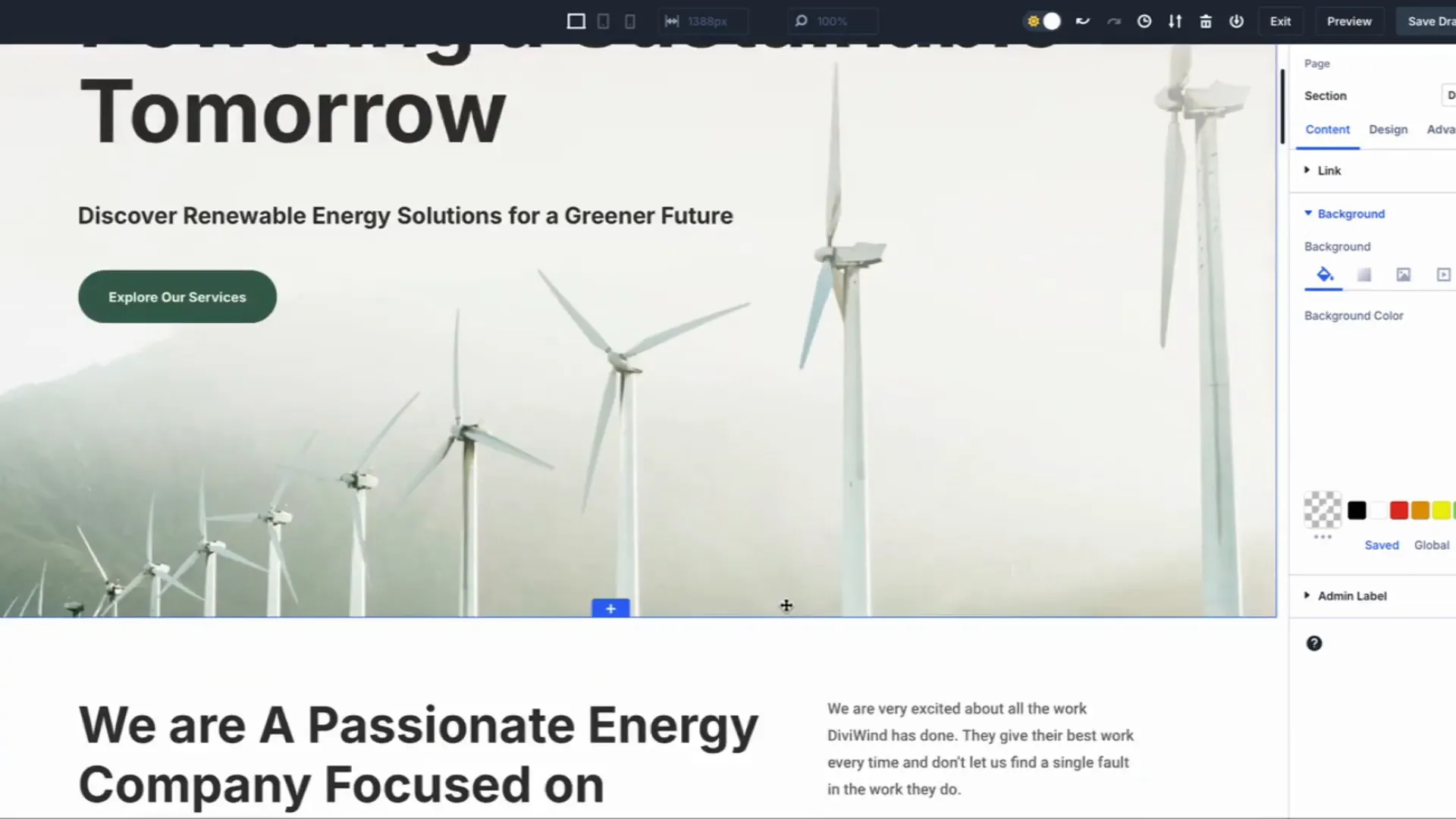Switch to tablet view icon
Viewport: 1456px width, 819px height.
pyautogui.click(x=603, y=21)
